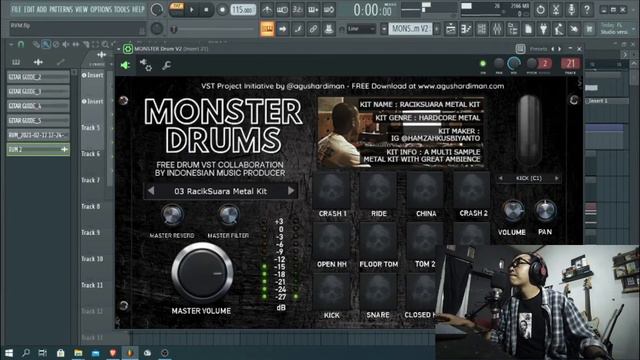Open the MONS..m V2 pattern selector
This screenshot has height=360, width=640.
(410, 29)
